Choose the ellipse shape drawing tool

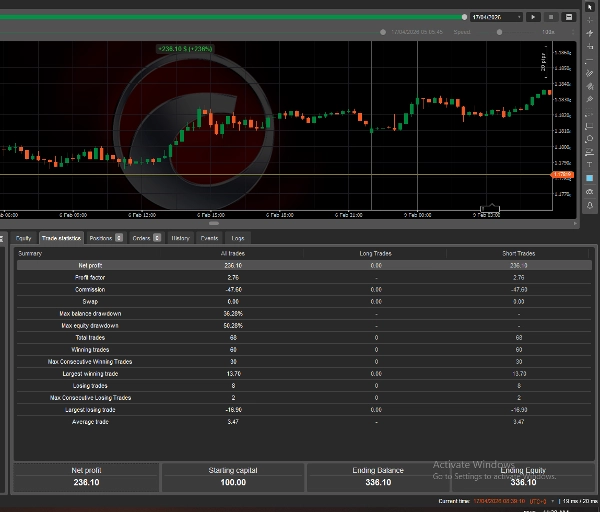coord(590,139)
